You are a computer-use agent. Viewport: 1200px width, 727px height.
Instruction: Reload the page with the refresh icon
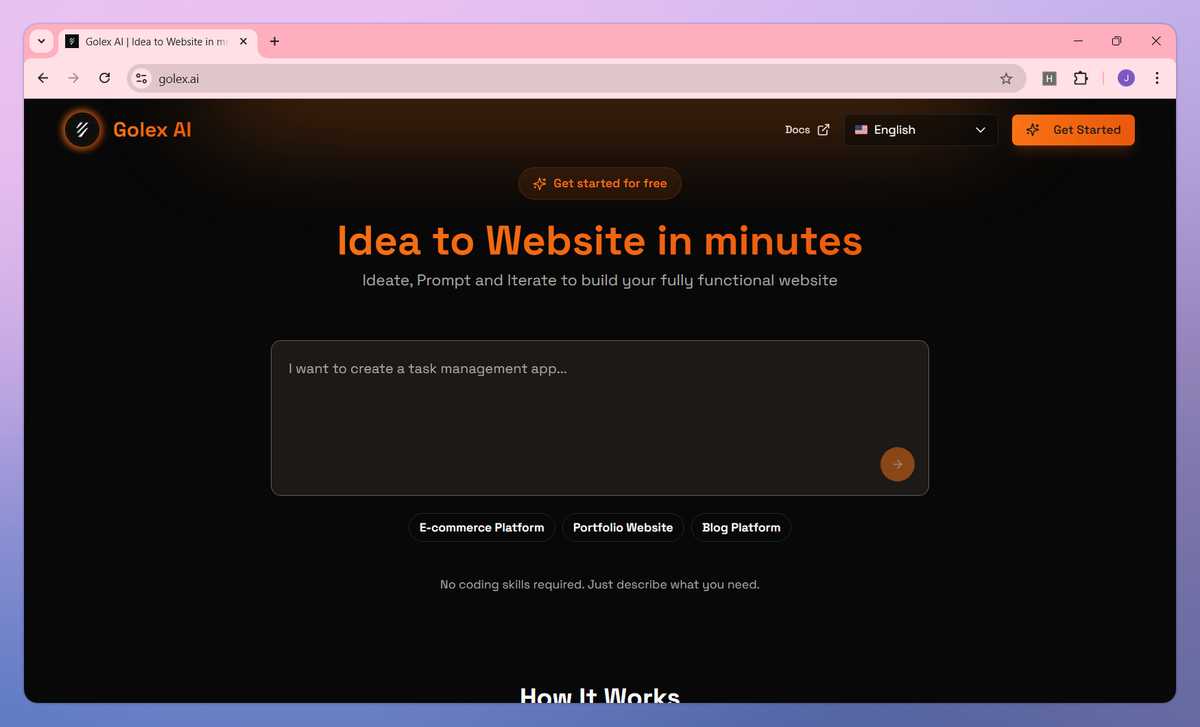click(x=104, y=77)
